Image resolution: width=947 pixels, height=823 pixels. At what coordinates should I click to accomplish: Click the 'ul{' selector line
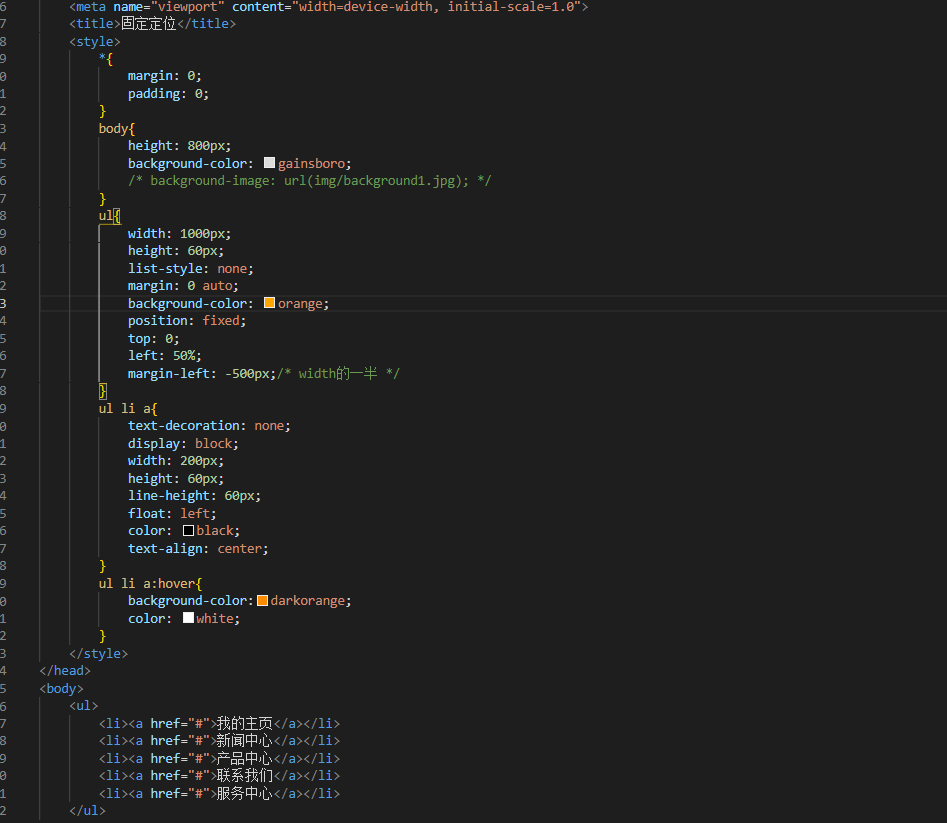click(109, 216)
